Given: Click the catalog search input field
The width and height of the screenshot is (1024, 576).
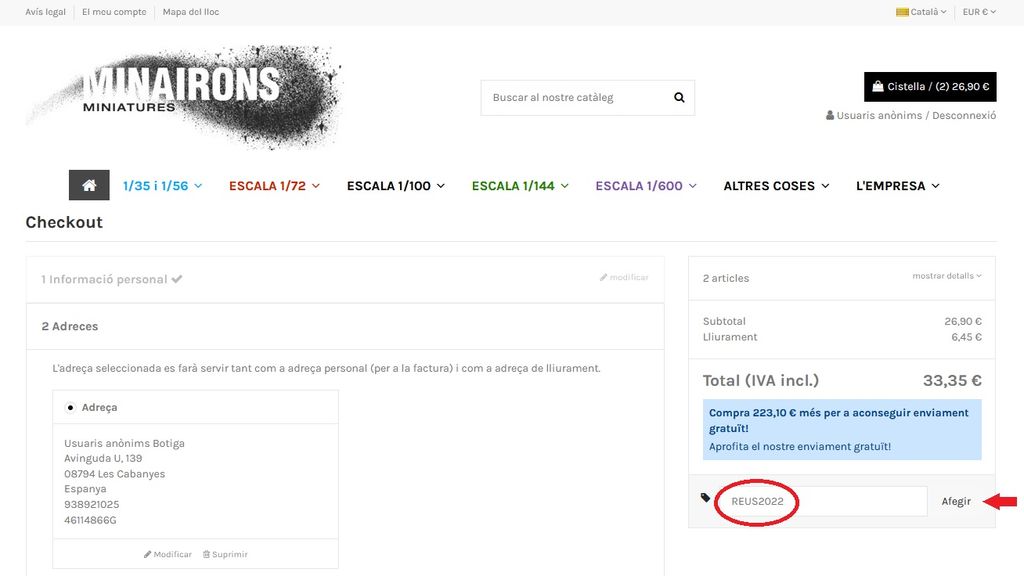Looking at the screenshot, I should (x=578, y=98).
